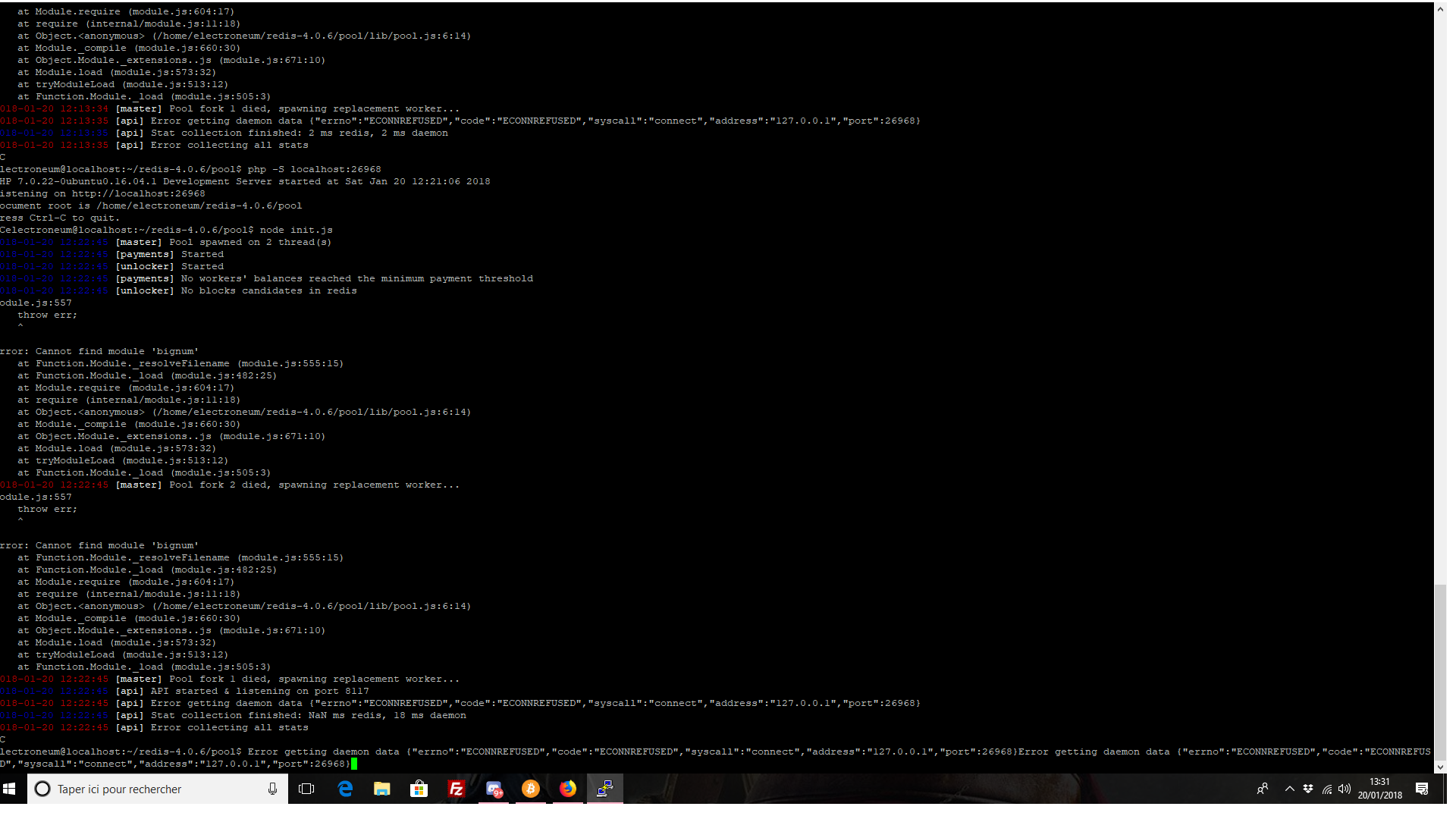Open the volume control speaker icon
Viewport: 1456px width, 819px height.
pos(1345,789)
